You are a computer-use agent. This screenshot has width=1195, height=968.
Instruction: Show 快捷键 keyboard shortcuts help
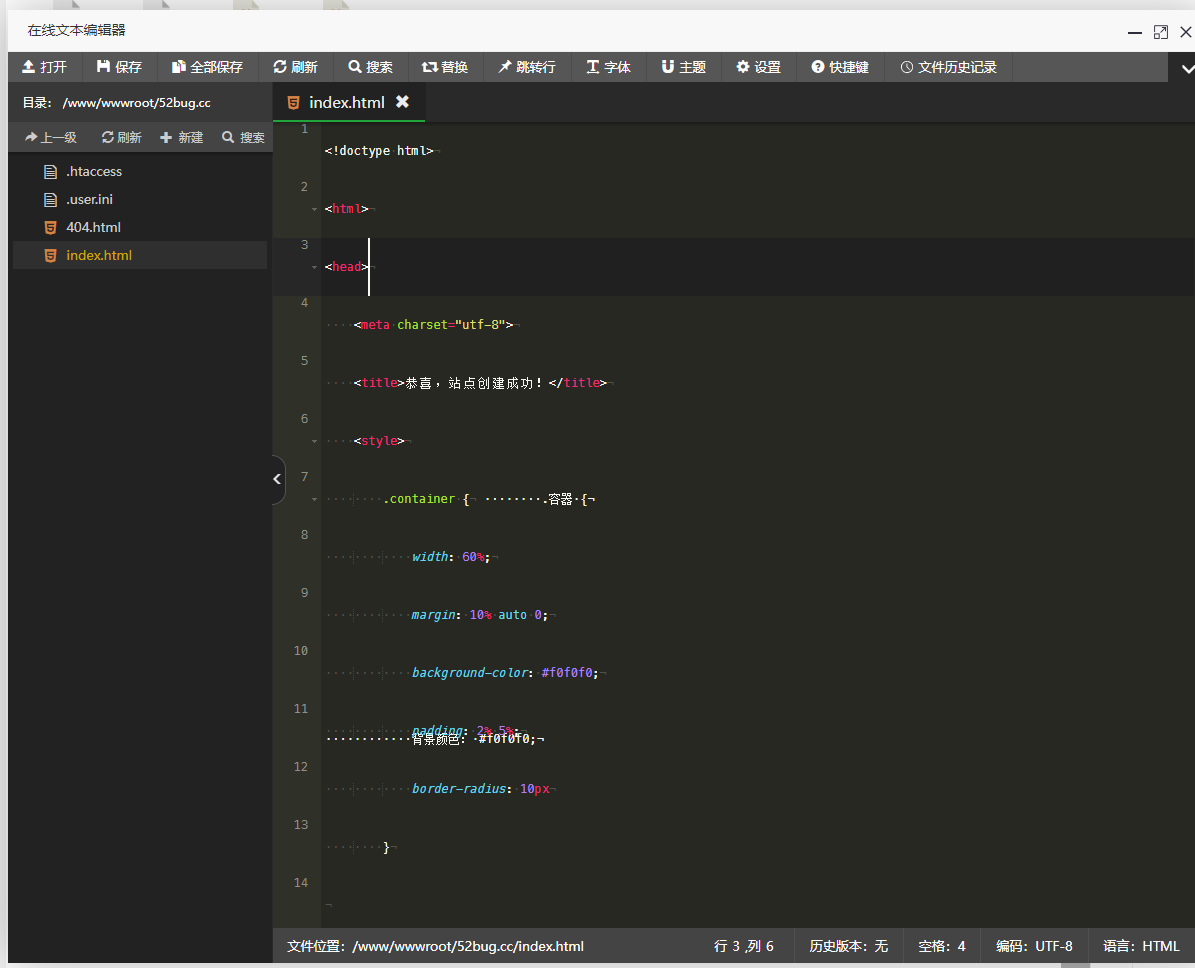(840, 67)
